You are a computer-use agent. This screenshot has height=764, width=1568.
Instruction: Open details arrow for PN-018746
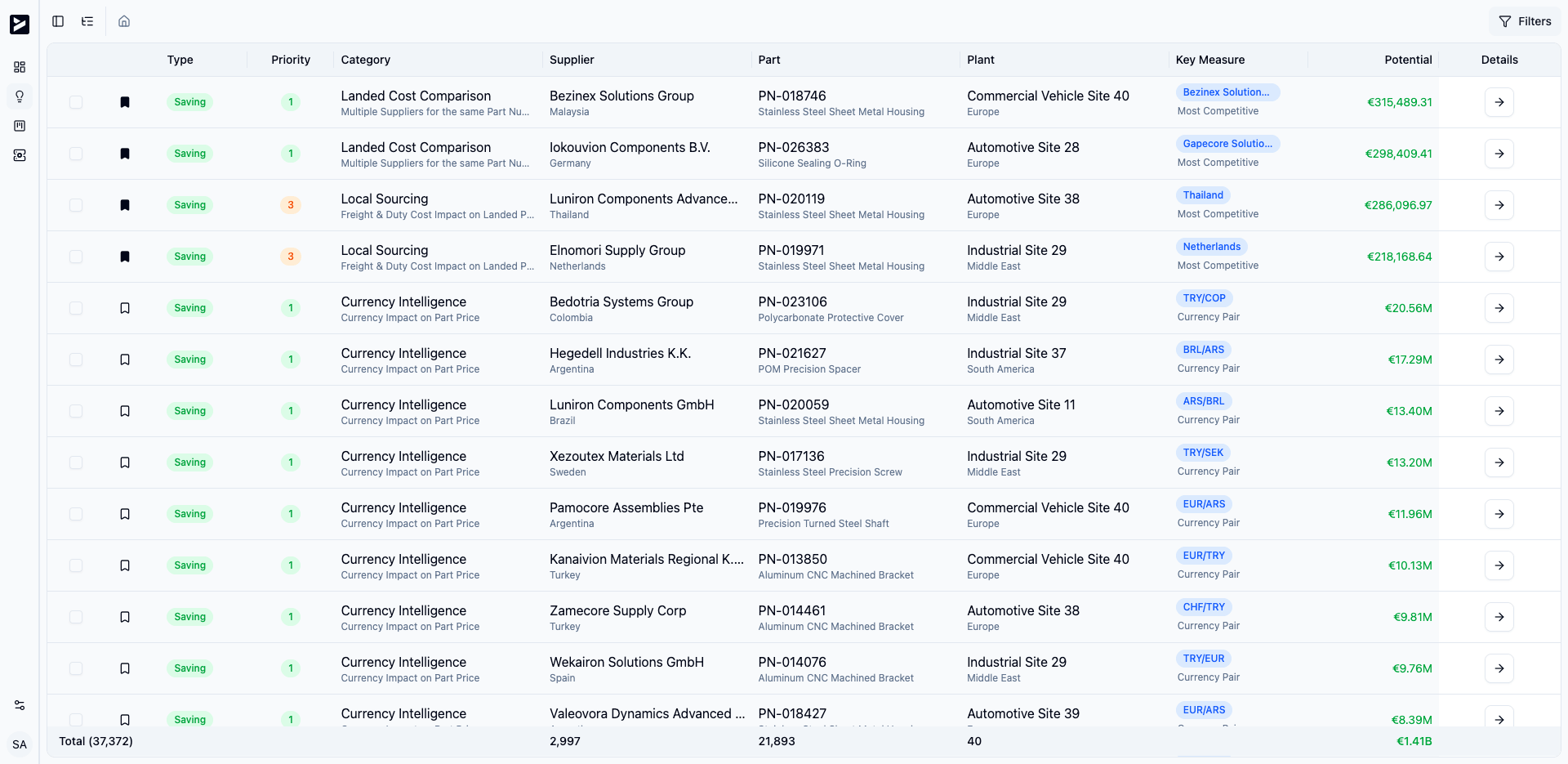click(1499, 102)
